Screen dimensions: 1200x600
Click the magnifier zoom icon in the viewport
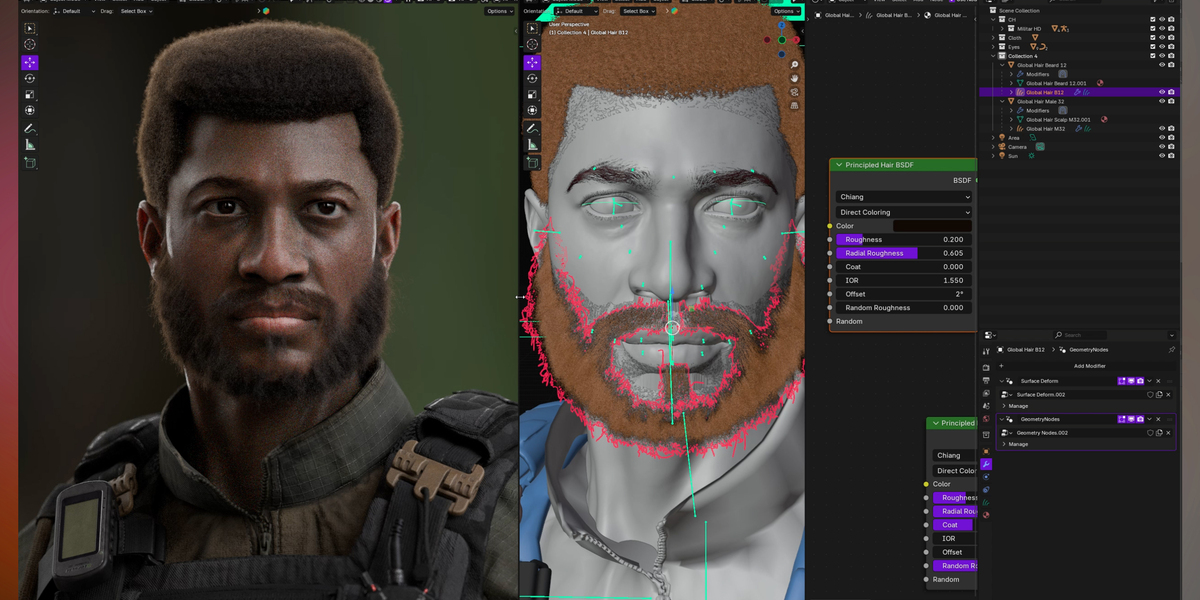793,65
